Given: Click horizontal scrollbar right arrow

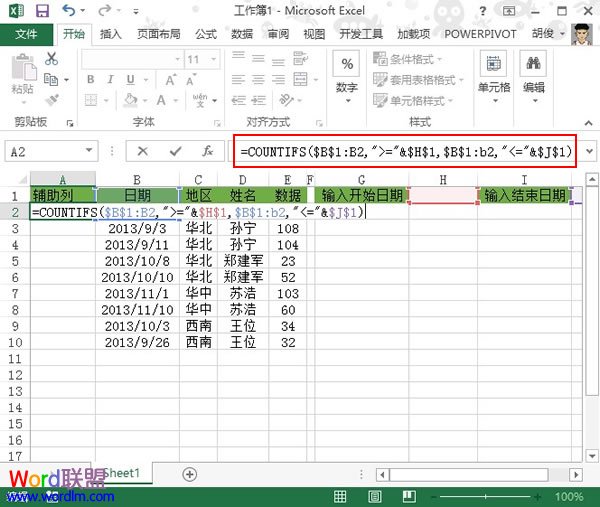Looking at the screenshot, I should point(576,475).
